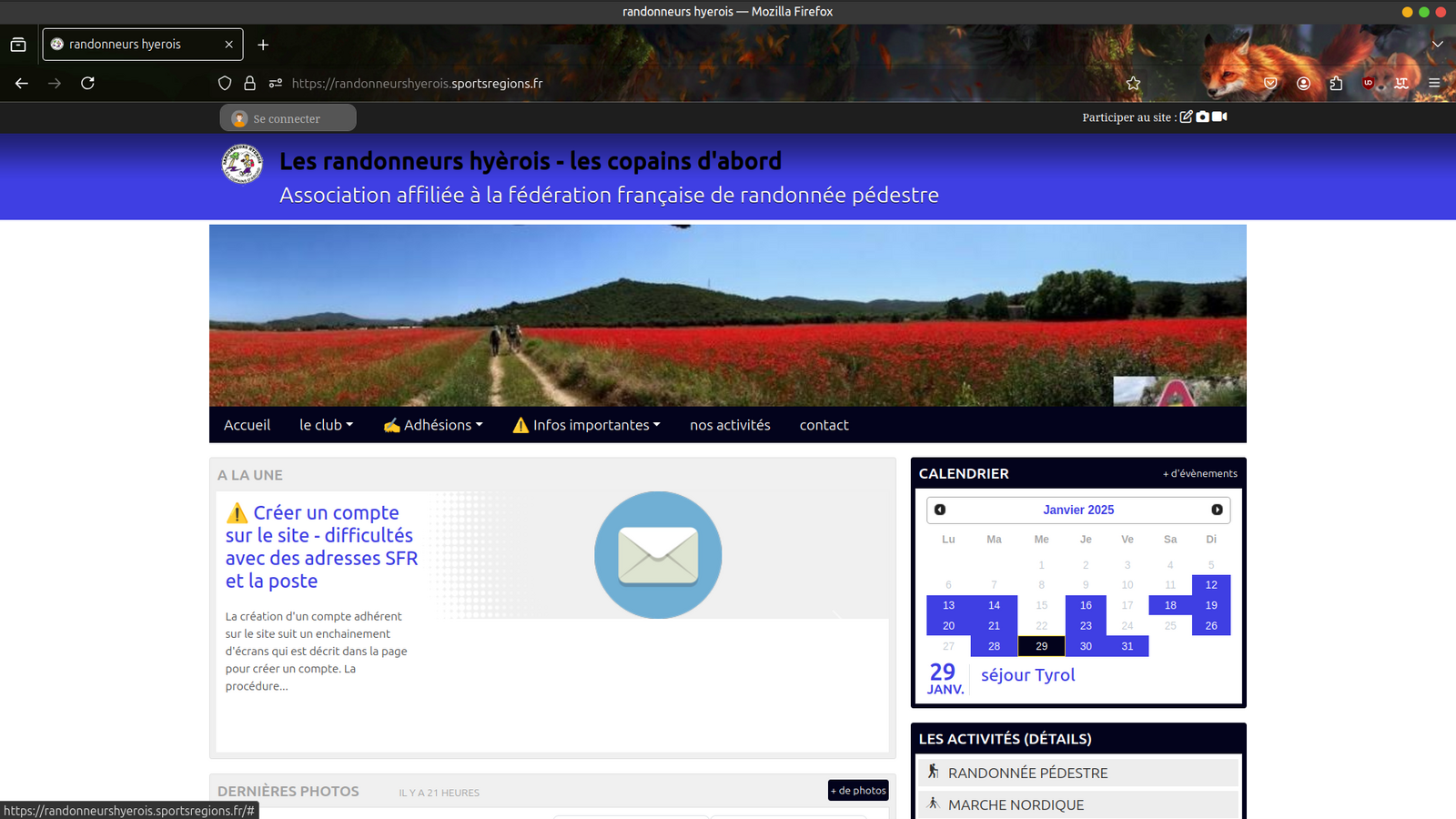1456x819 pixels.
Task: Go to the 'nos activités' menu item
Action: (730, 425)
